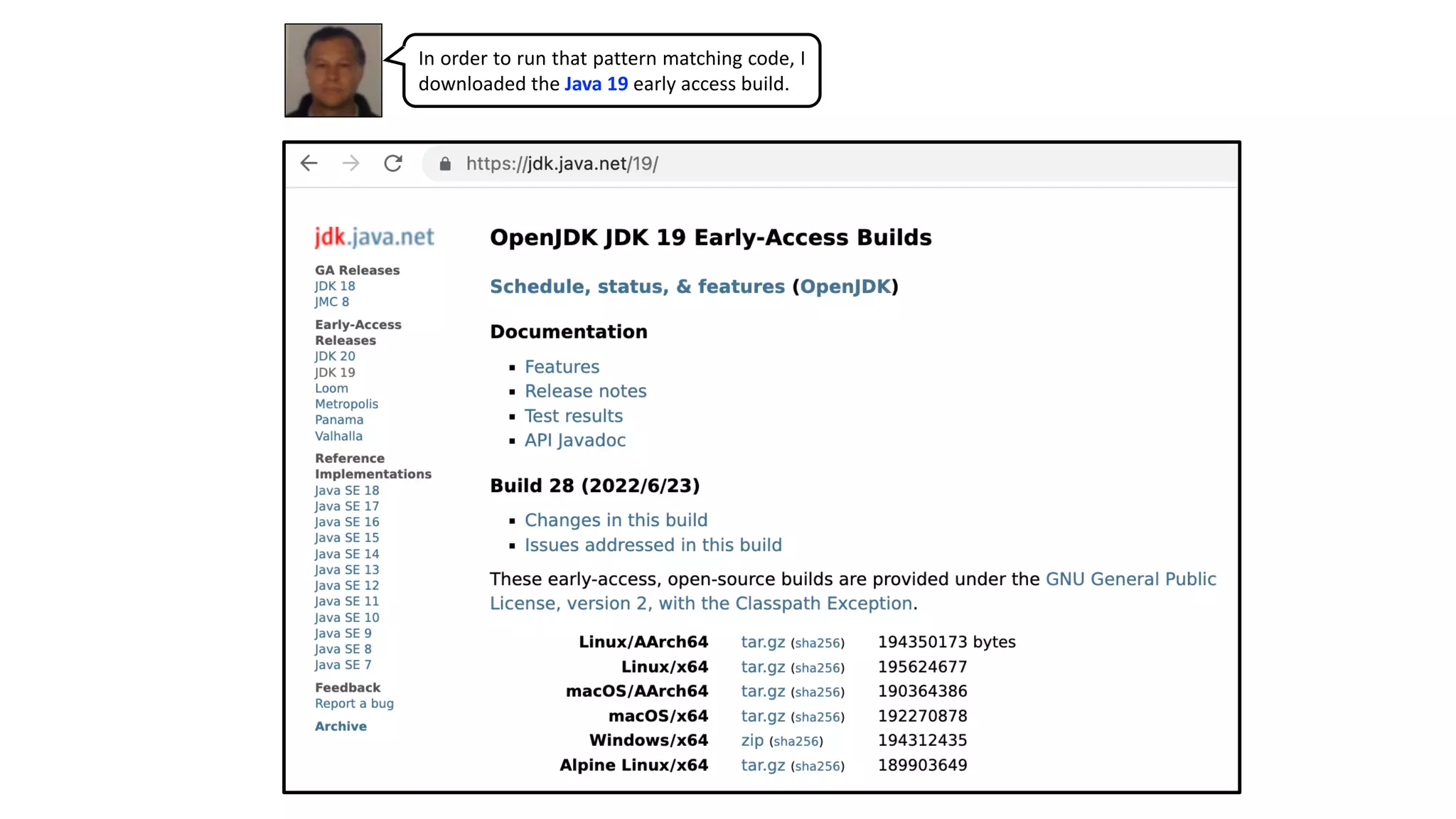Open the API Javadoc link
The height and width of the screenshot is (819, 1456).
coord(574,440)
